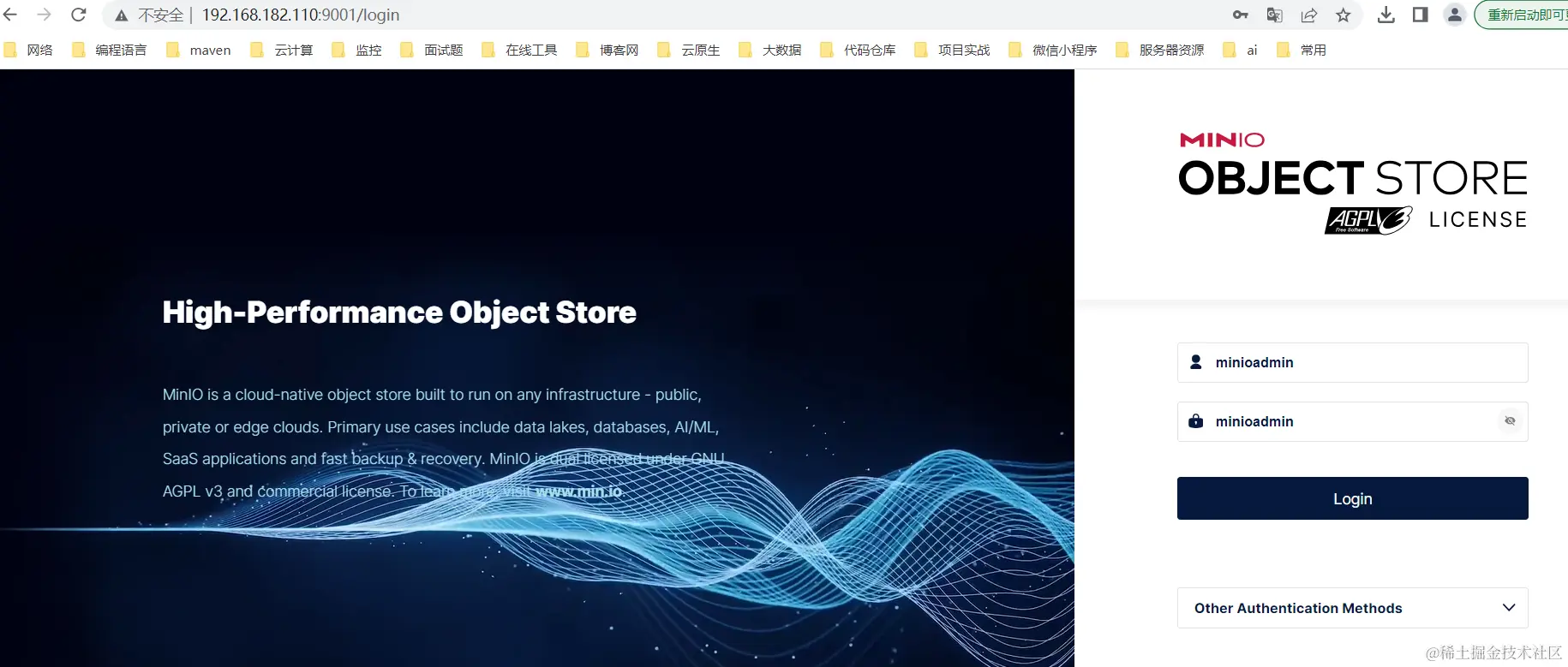Viewport: 1568px width, 667px height.
Task: Click the lock icon in password field
Action: click(x=1196, y=420)
